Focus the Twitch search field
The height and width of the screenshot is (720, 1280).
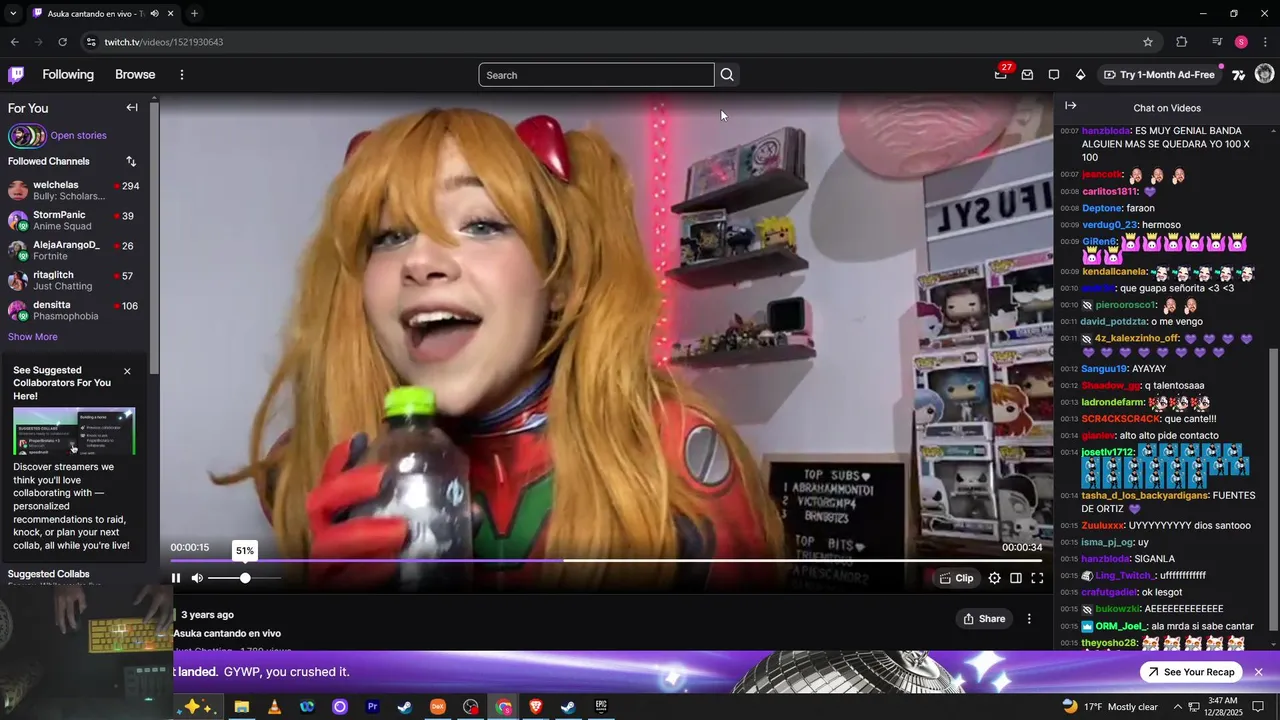click(x=596, y=75)
